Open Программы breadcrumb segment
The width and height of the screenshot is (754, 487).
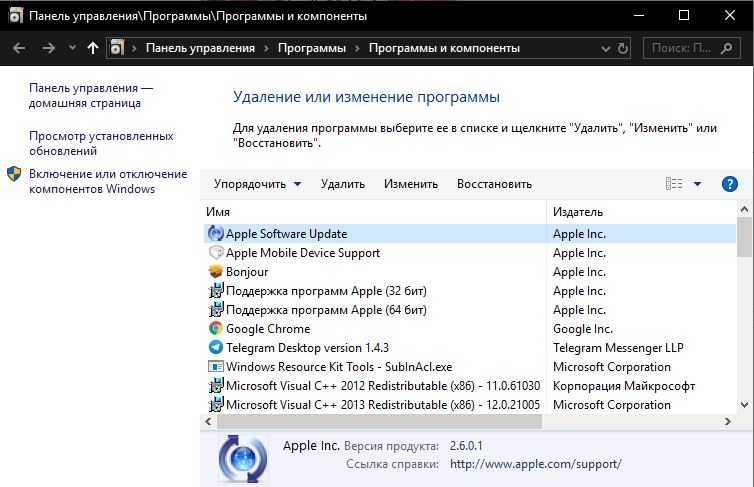click(312, 48)
